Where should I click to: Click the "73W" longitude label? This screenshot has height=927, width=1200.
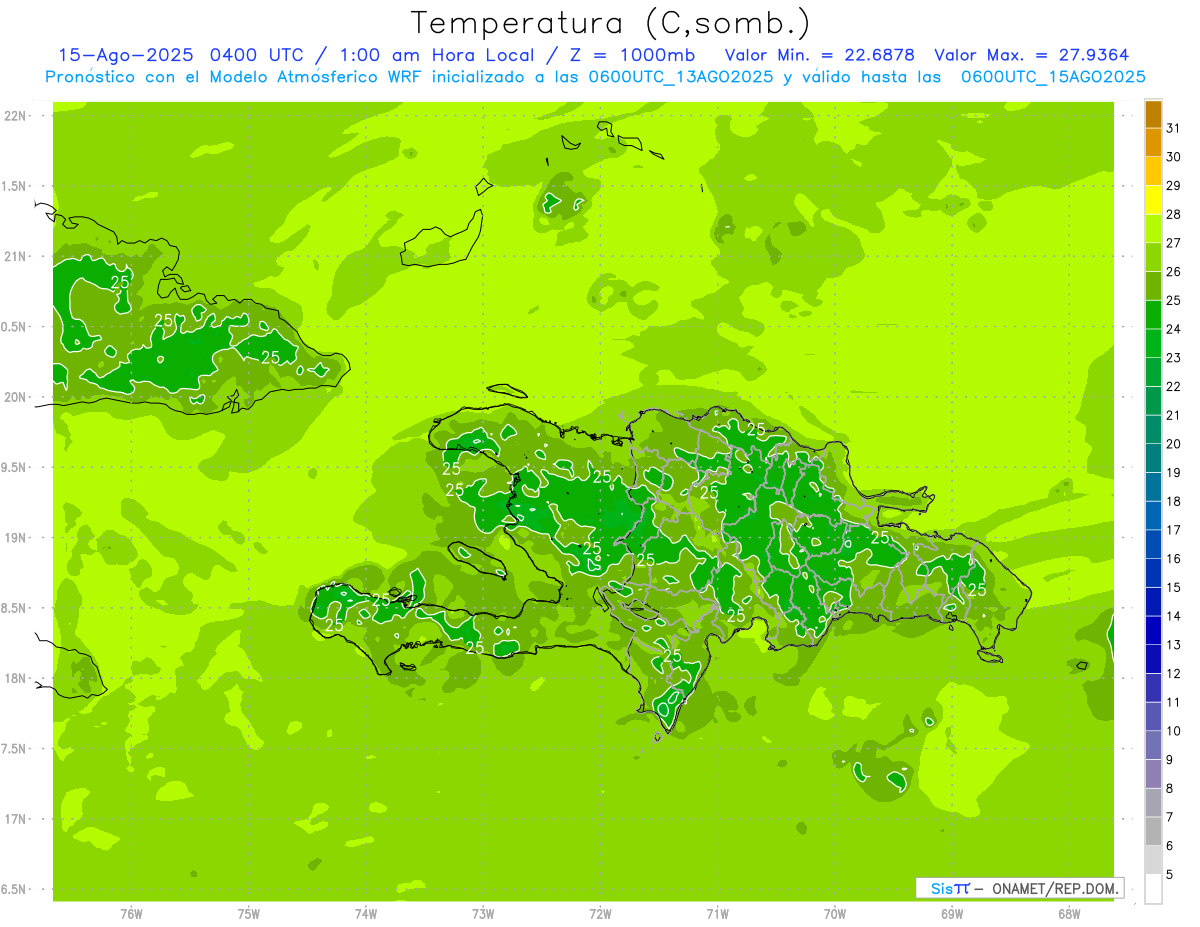point(483,914)
